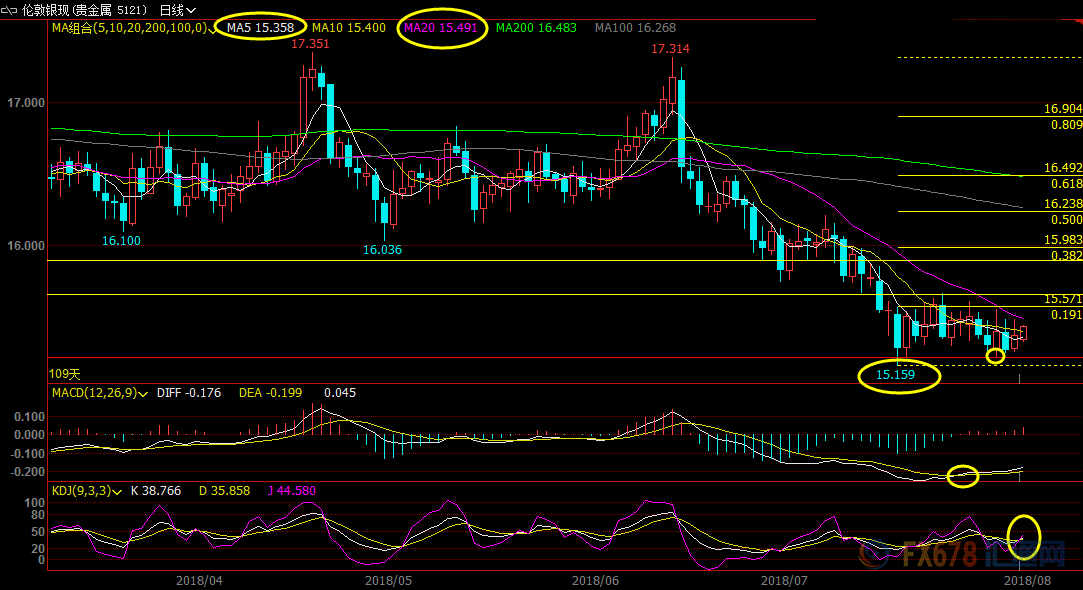Open the MACD(12,26,9) parameter dropdown
The image size is (1083, 590).
[146, 393]
